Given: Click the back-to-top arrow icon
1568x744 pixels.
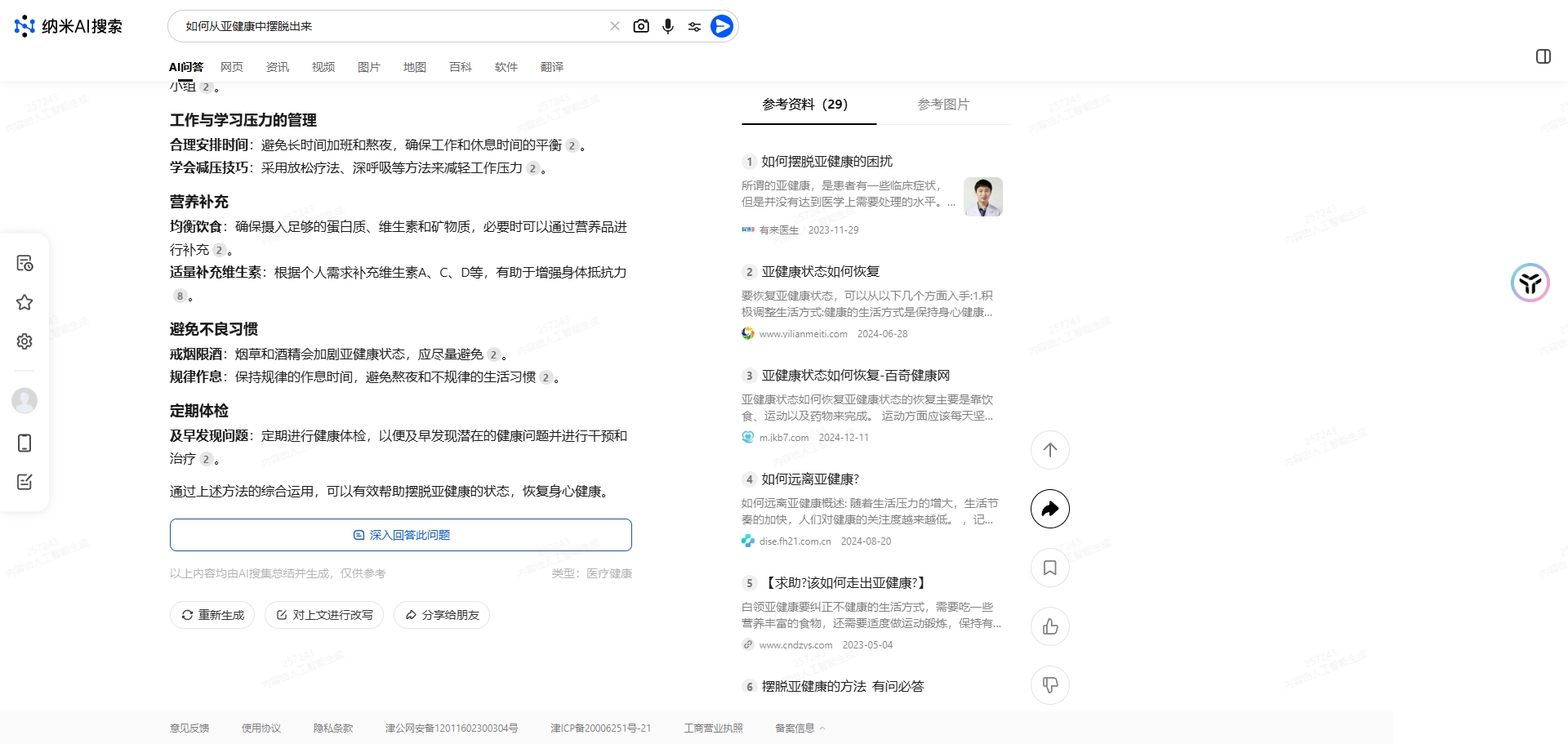Looking at the screenshot, I should tap(1049, 450).
